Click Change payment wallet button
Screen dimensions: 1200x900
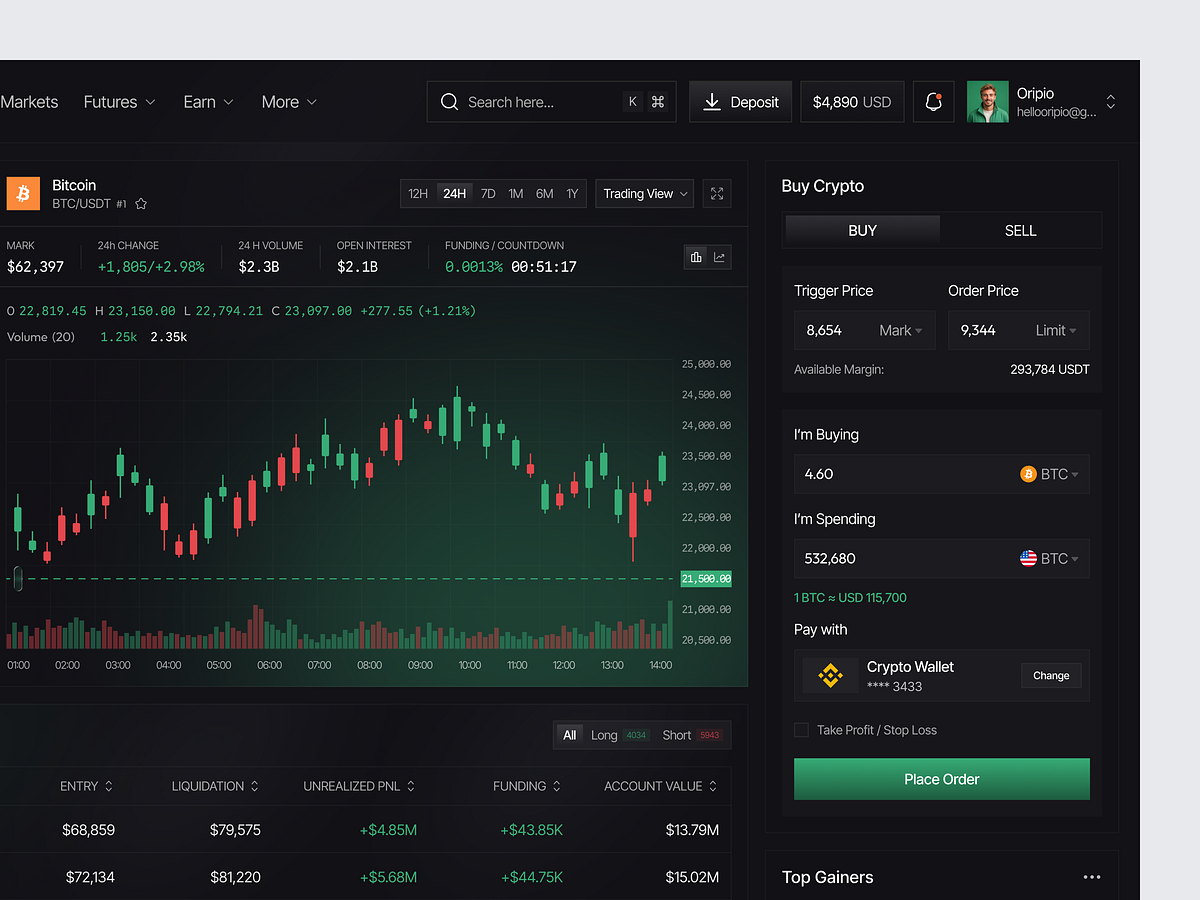click(1051, 676)
